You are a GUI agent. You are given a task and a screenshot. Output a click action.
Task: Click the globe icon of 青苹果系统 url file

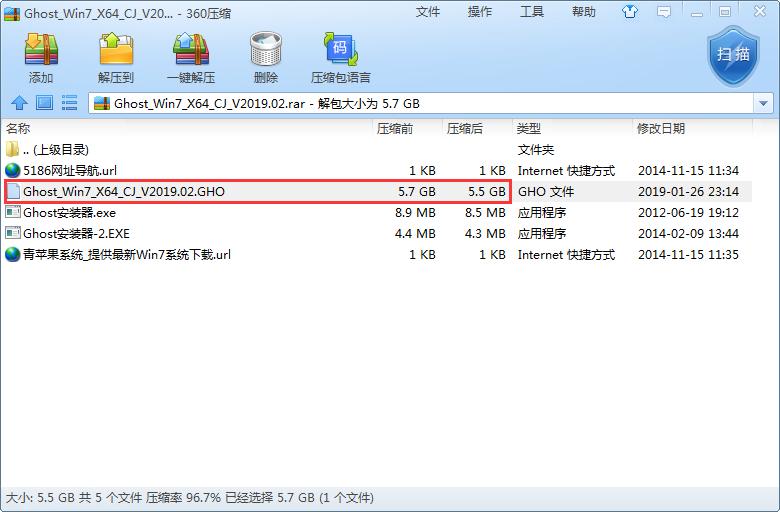(12, 254)
